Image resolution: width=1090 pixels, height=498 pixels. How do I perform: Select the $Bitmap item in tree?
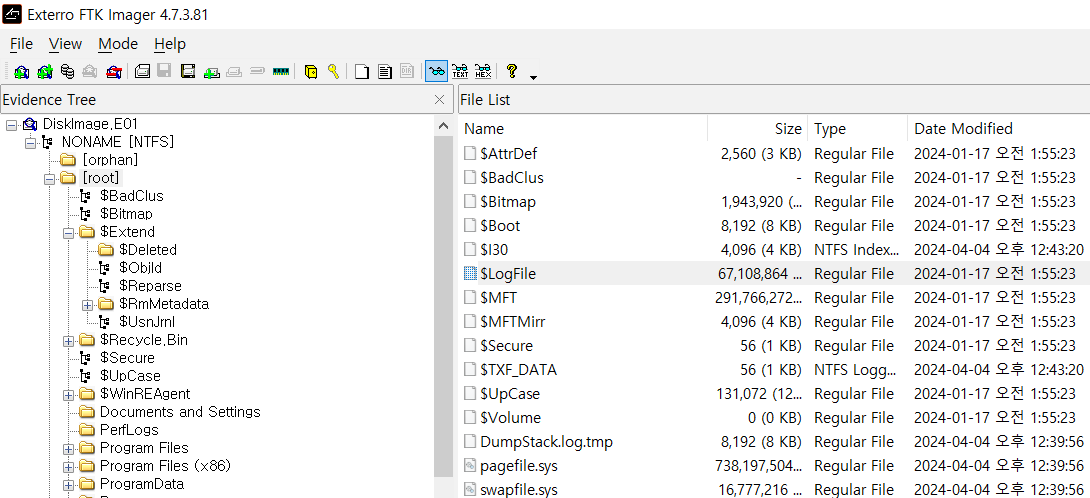point(126,214)
